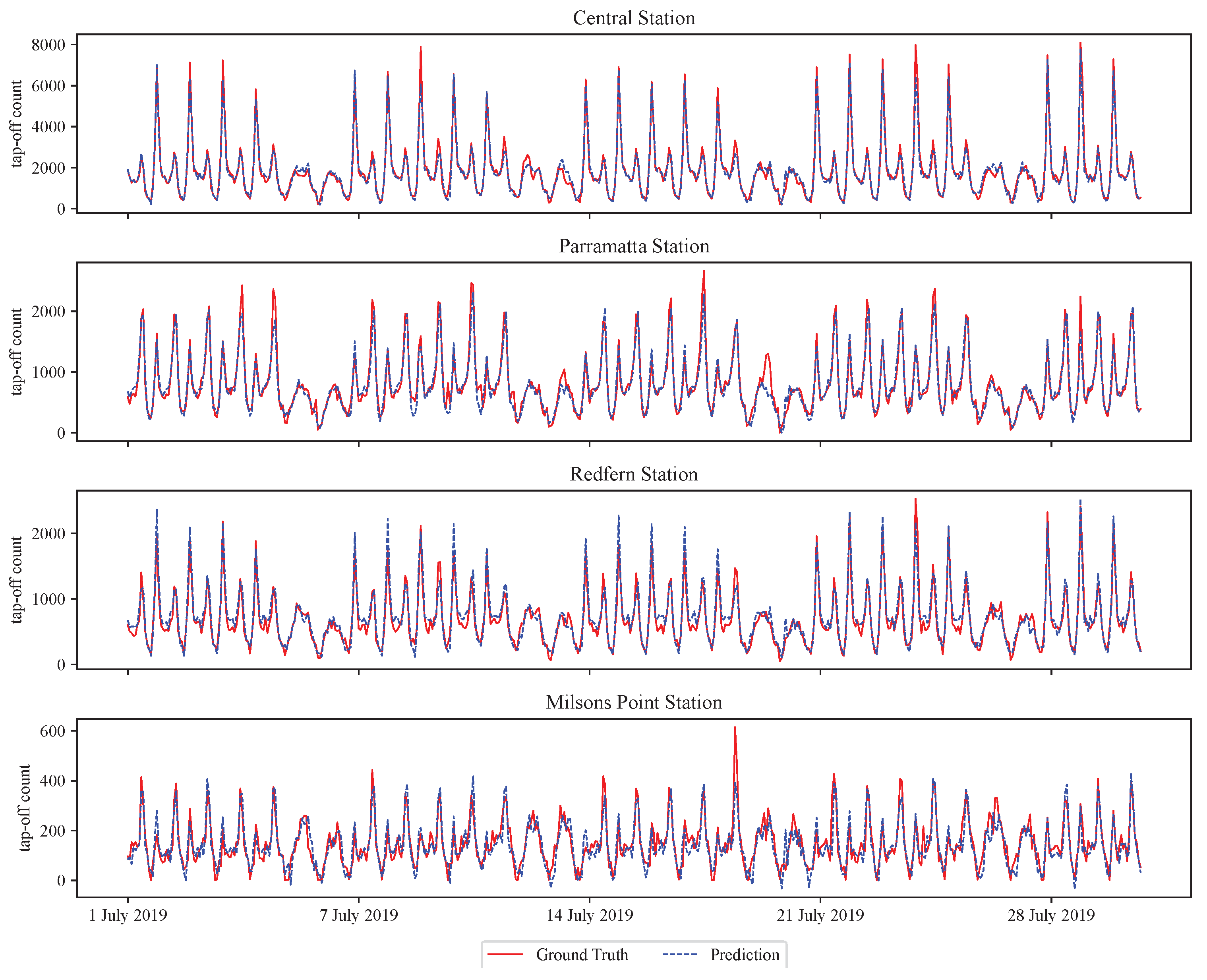Select the "Prediction" legend label

coord(745,955)
